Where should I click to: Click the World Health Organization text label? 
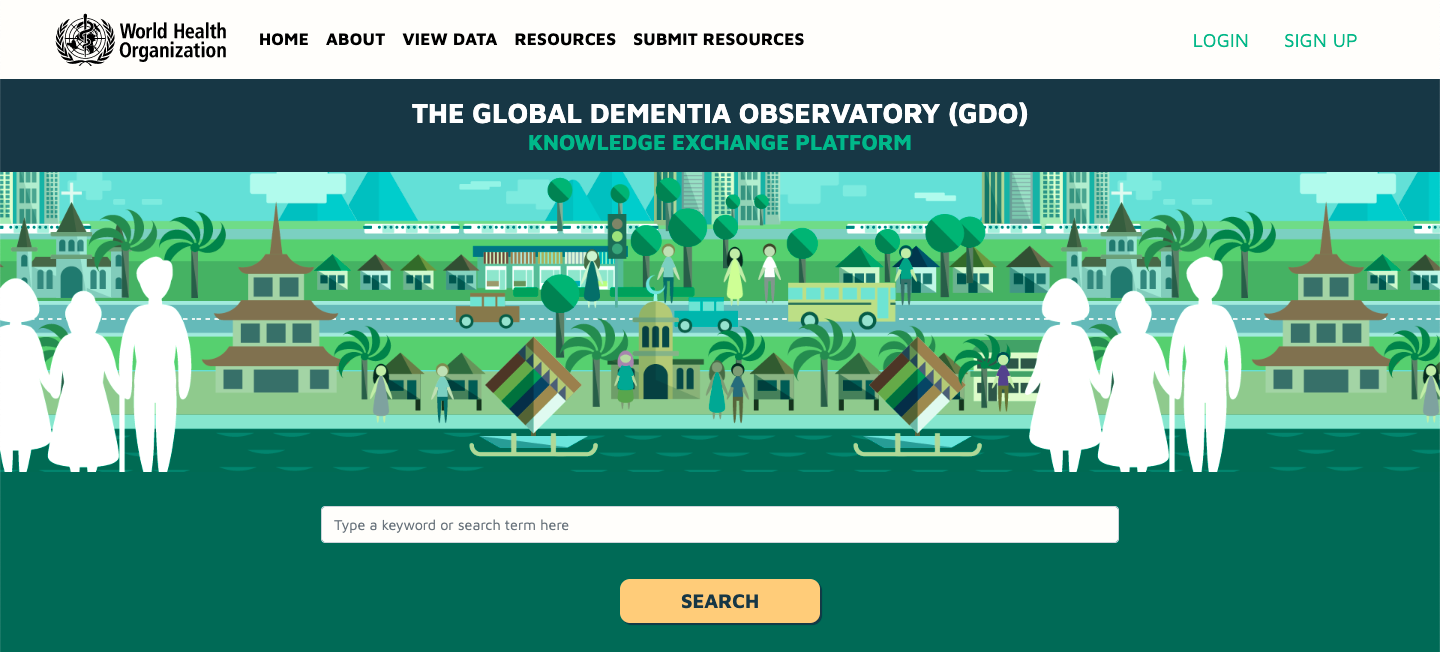pyautogui.click(x=171, y=40)
